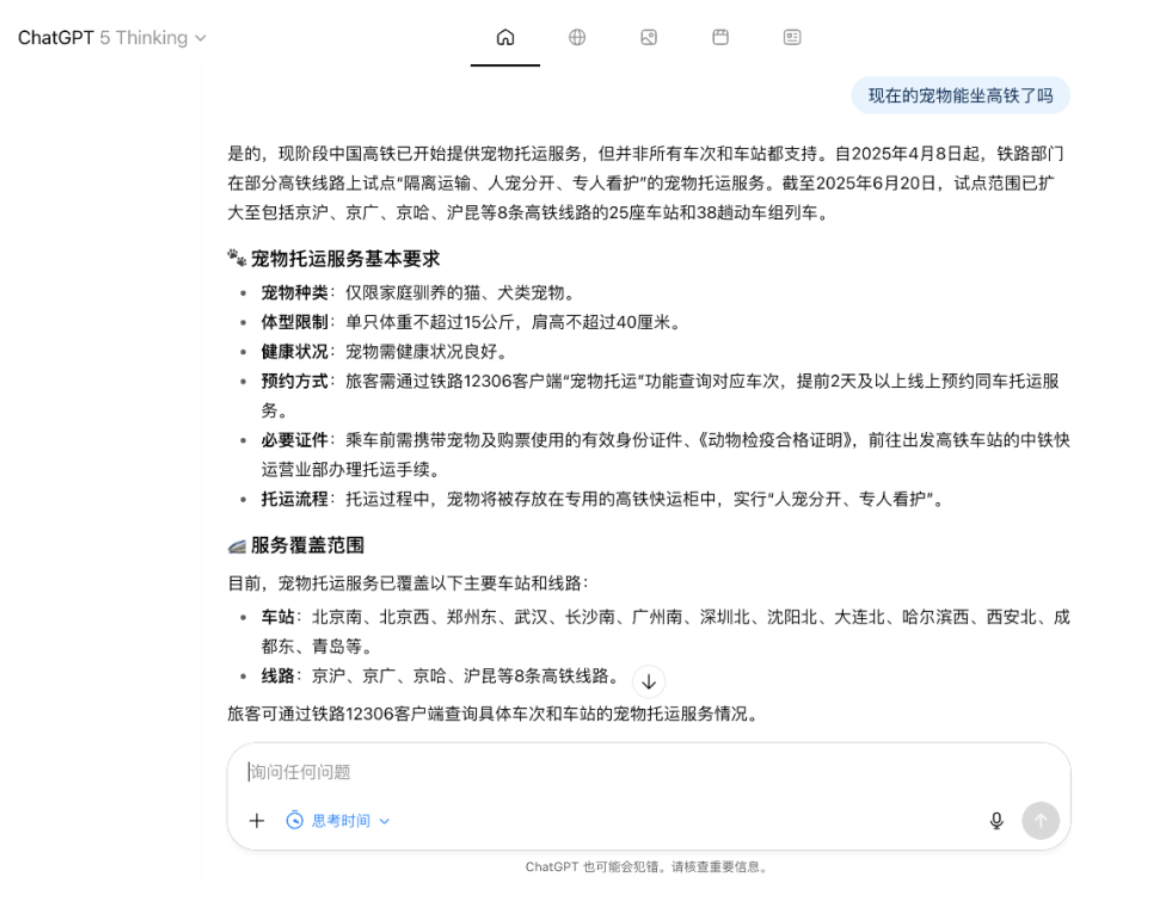Click the 服务覆盖范围 heading

pos(308,545)
